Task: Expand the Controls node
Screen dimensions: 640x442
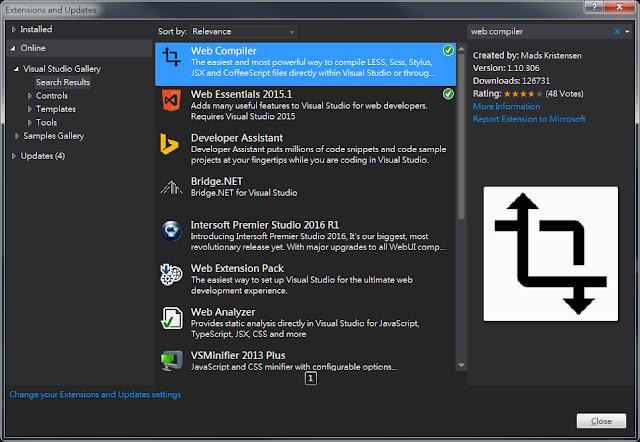Action: click(30, 96)
